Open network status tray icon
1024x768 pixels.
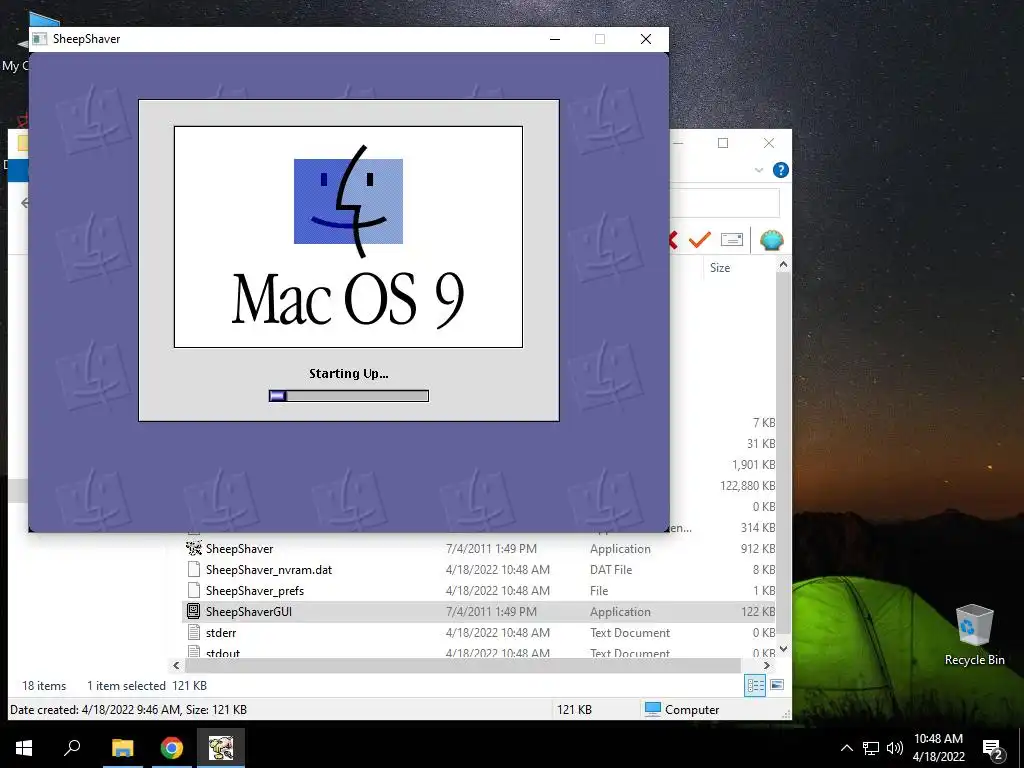(871, 748)
